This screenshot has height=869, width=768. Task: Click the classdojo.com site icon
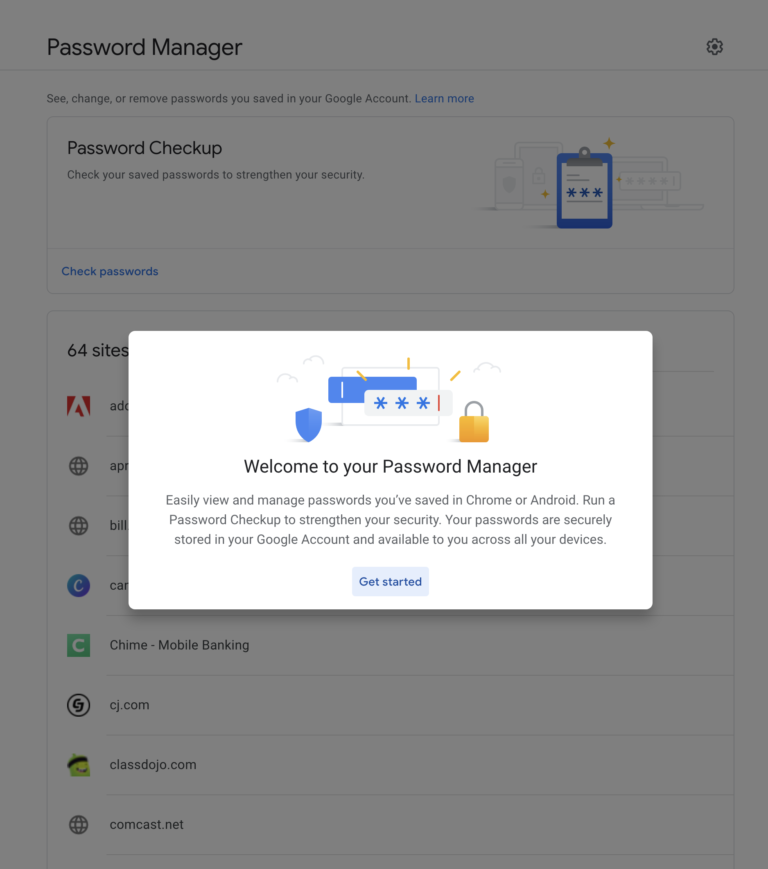(x=78, y=765)
